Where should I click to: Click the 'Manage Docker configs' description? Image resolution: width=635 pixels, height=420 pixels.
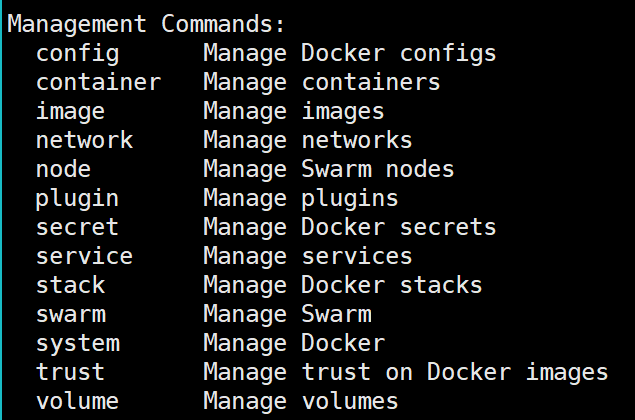pos(349,53)
